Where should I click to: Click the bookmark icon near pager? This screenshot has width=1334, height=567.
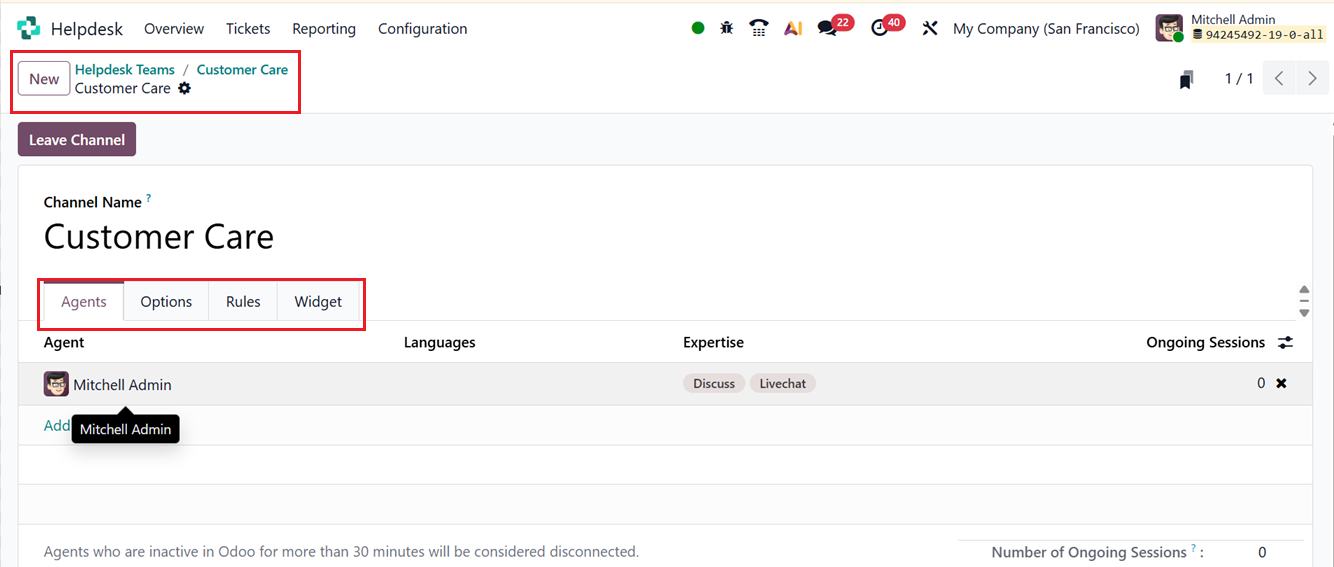pyautogui.click(x=1186, y=79)
